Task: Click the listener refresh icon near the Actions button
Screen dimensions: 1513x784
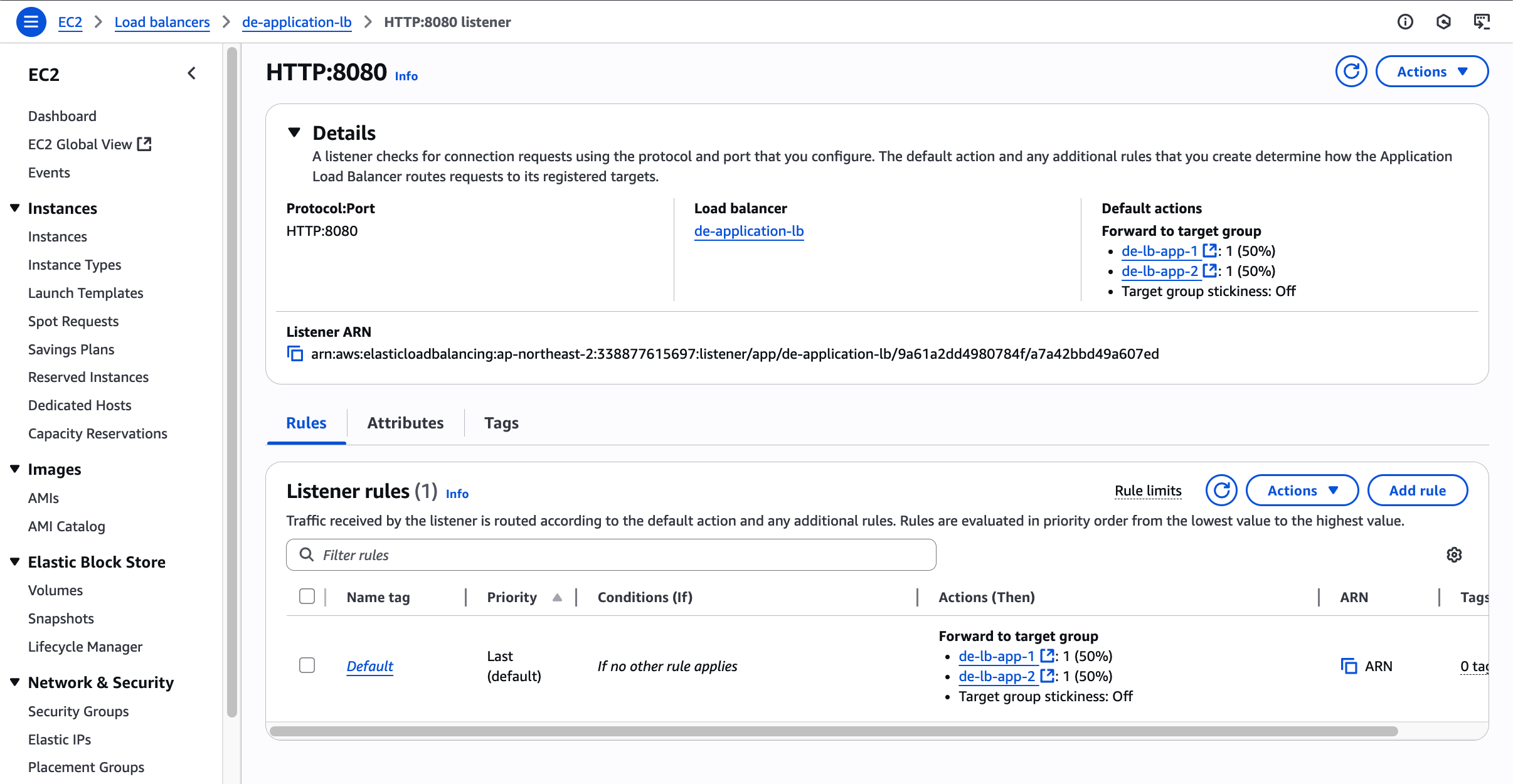Action: click(1351, 72)
